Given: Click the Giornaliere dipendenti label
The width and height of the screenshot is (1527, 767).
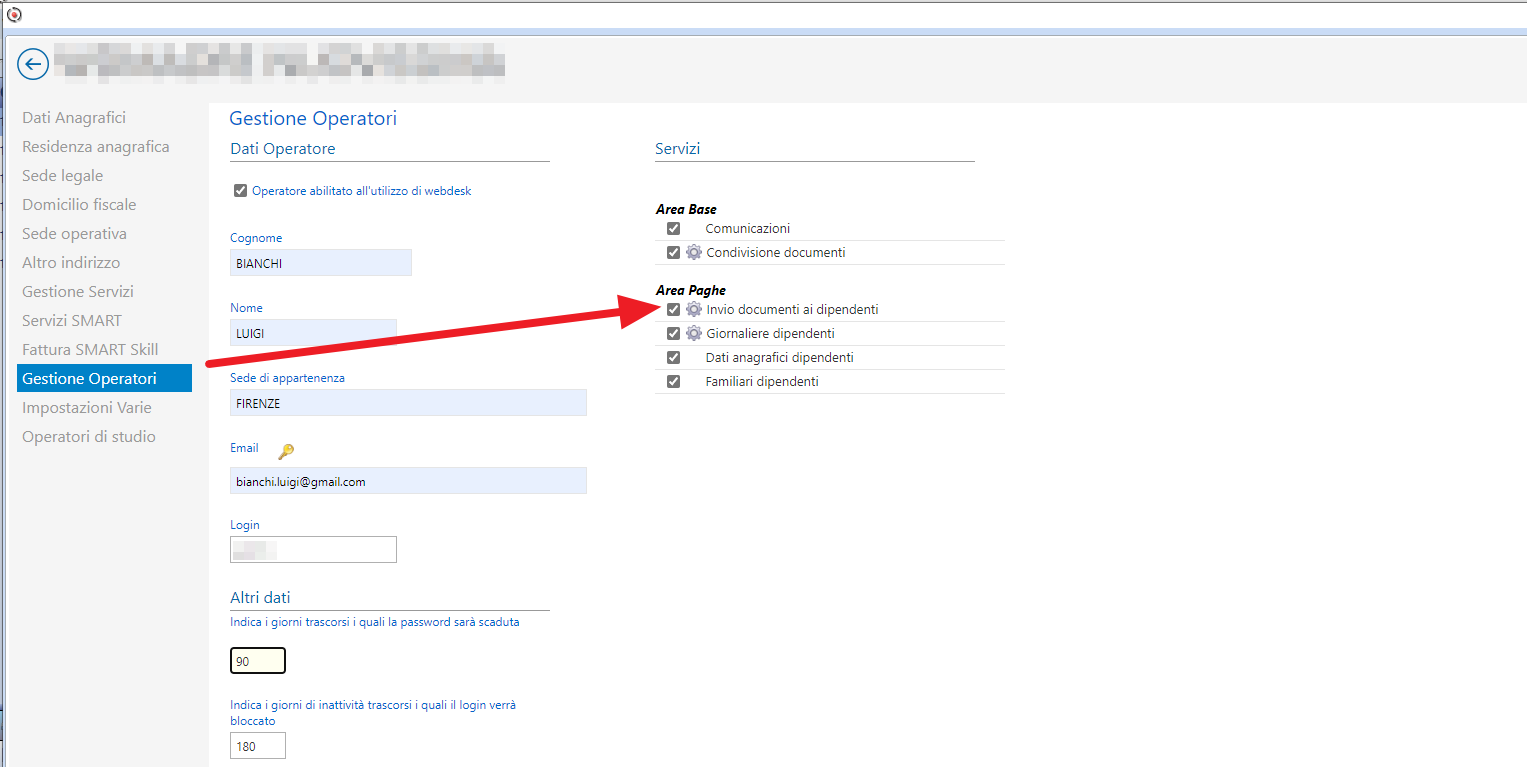Looking at the screenshot, I should click(770, 334).
